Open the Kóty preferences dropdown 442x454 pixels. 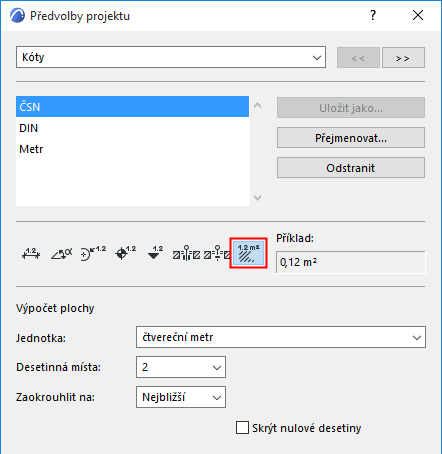pos(171,57)
